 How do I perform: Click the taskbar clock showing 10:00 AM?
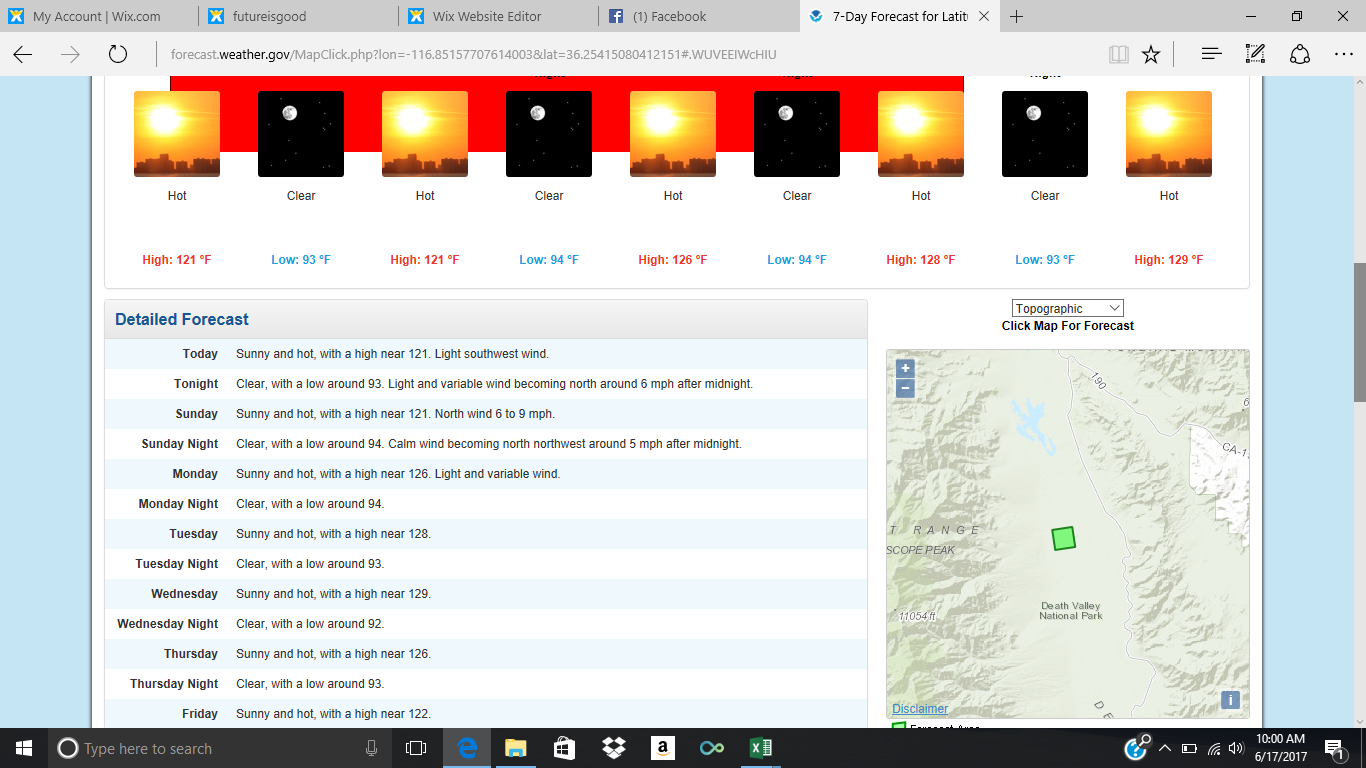[1279, 748]
